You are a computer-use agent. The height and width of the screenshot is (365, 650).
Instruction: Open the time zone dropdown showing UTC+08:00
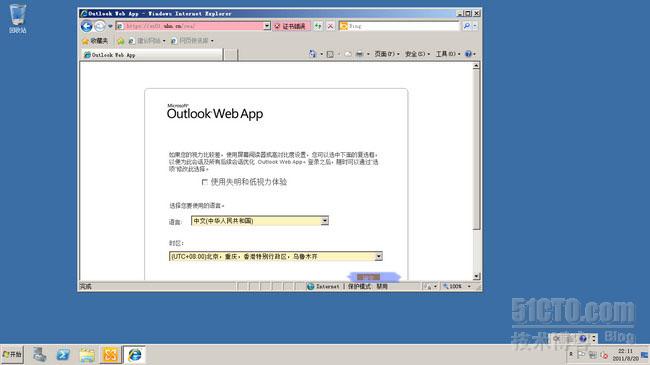(276, 257)
